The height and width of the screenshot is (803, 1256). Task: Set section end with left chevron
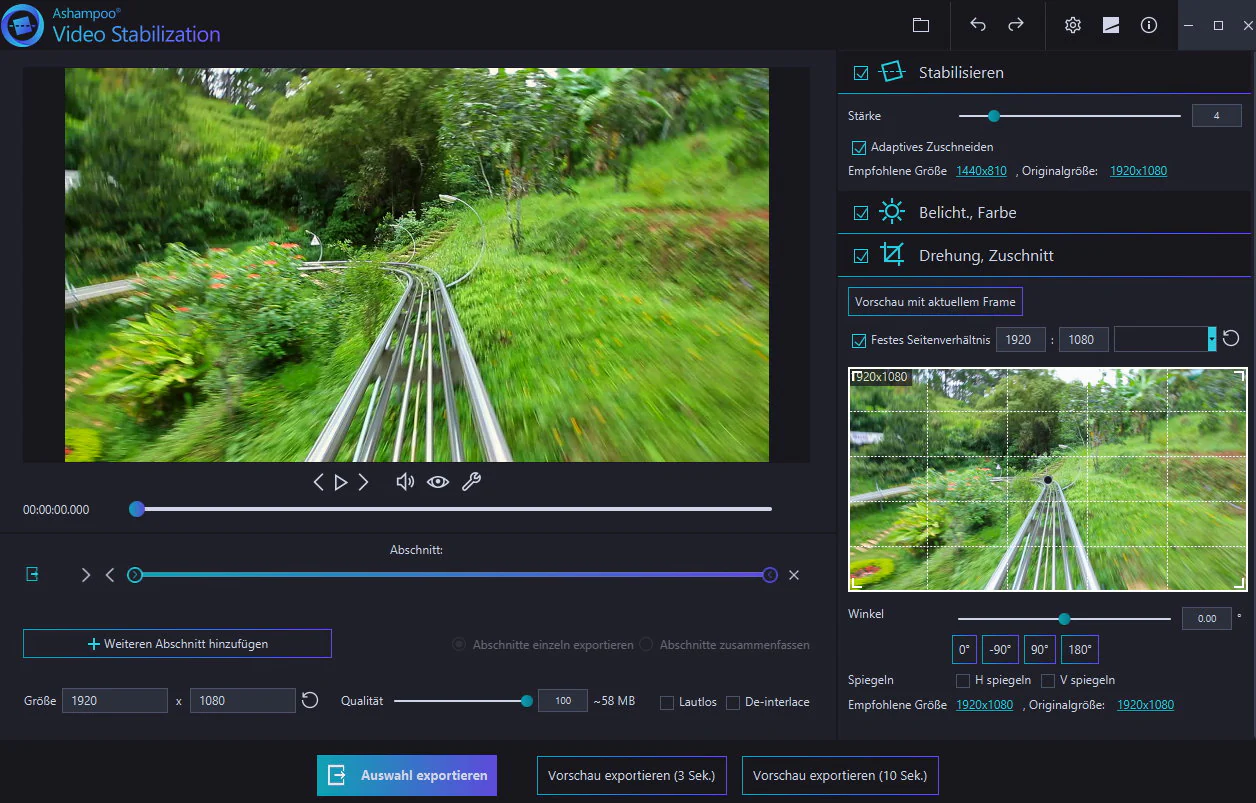pyautogui.click(x=110, y=575)
